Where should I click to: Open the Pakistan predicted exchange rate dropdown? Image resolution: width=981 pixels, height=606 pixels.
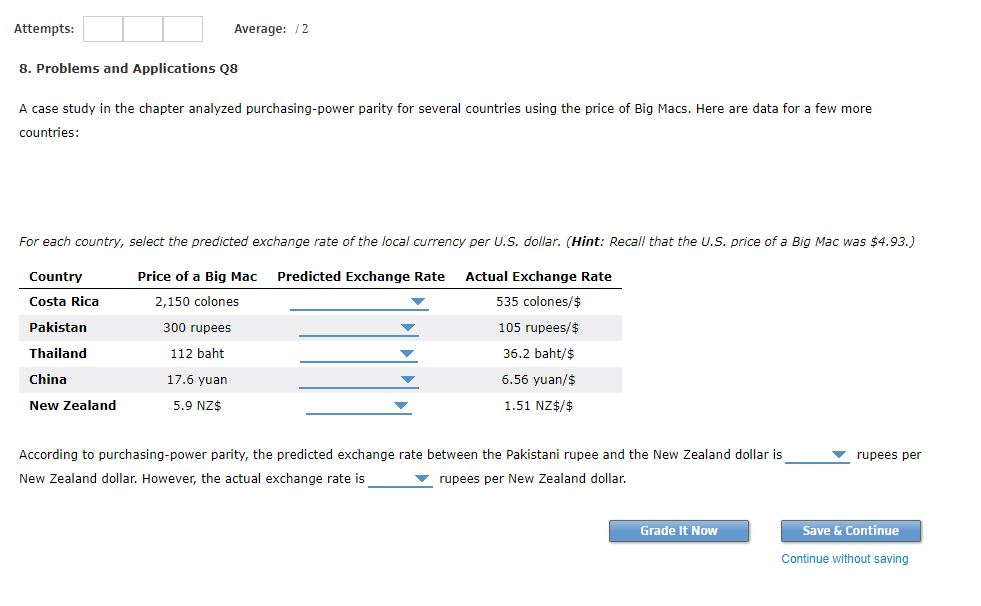click(355, 327)
